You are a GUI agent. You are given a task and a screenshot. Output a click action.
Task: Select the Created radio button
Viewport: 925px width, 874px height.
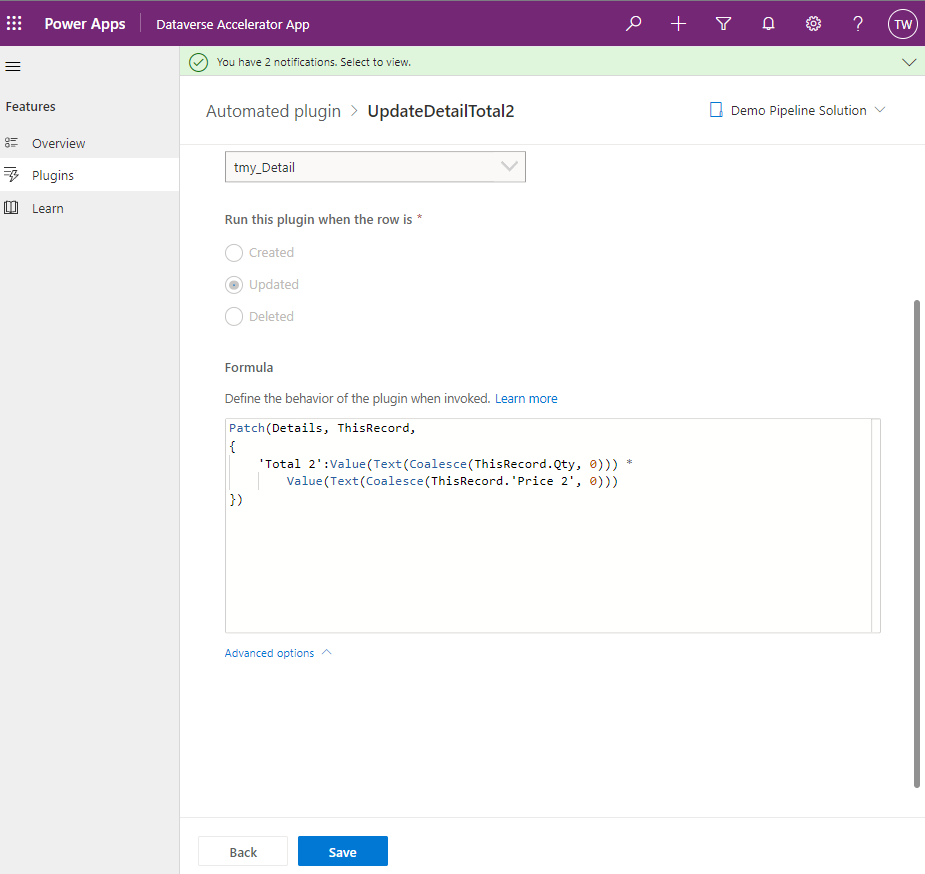234,252
